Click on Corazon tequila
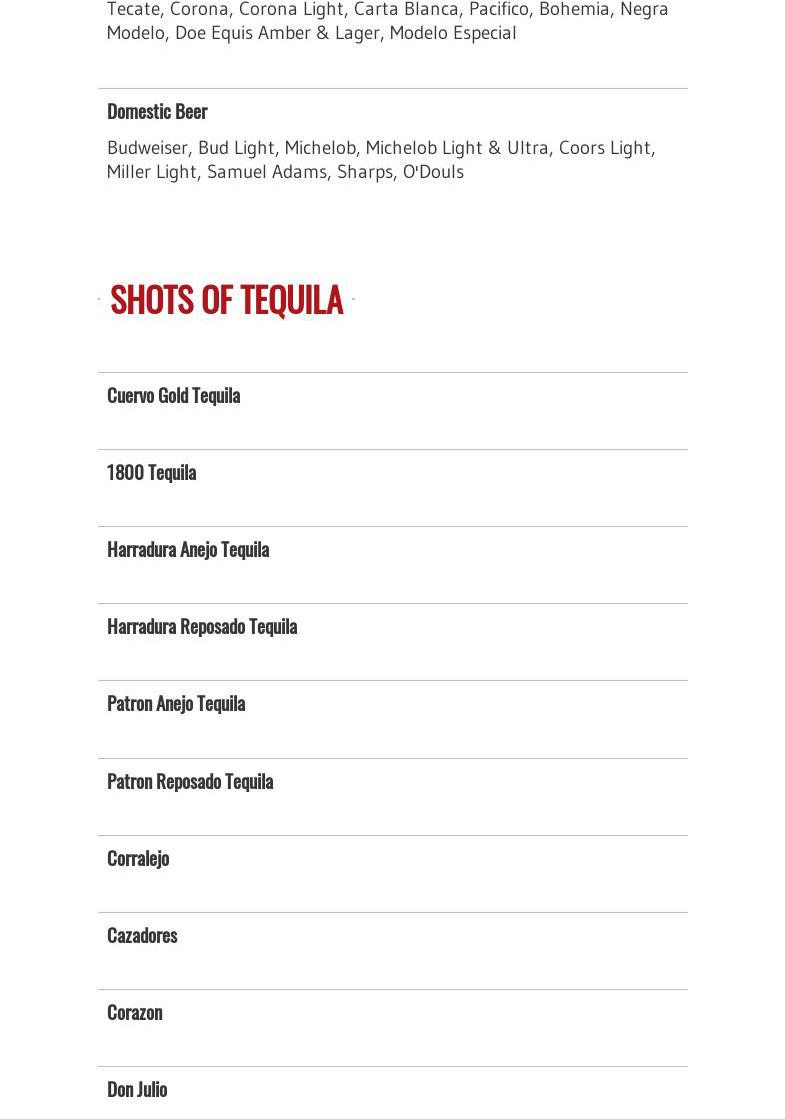The image size is (785, 1119). pos(134,1012)
